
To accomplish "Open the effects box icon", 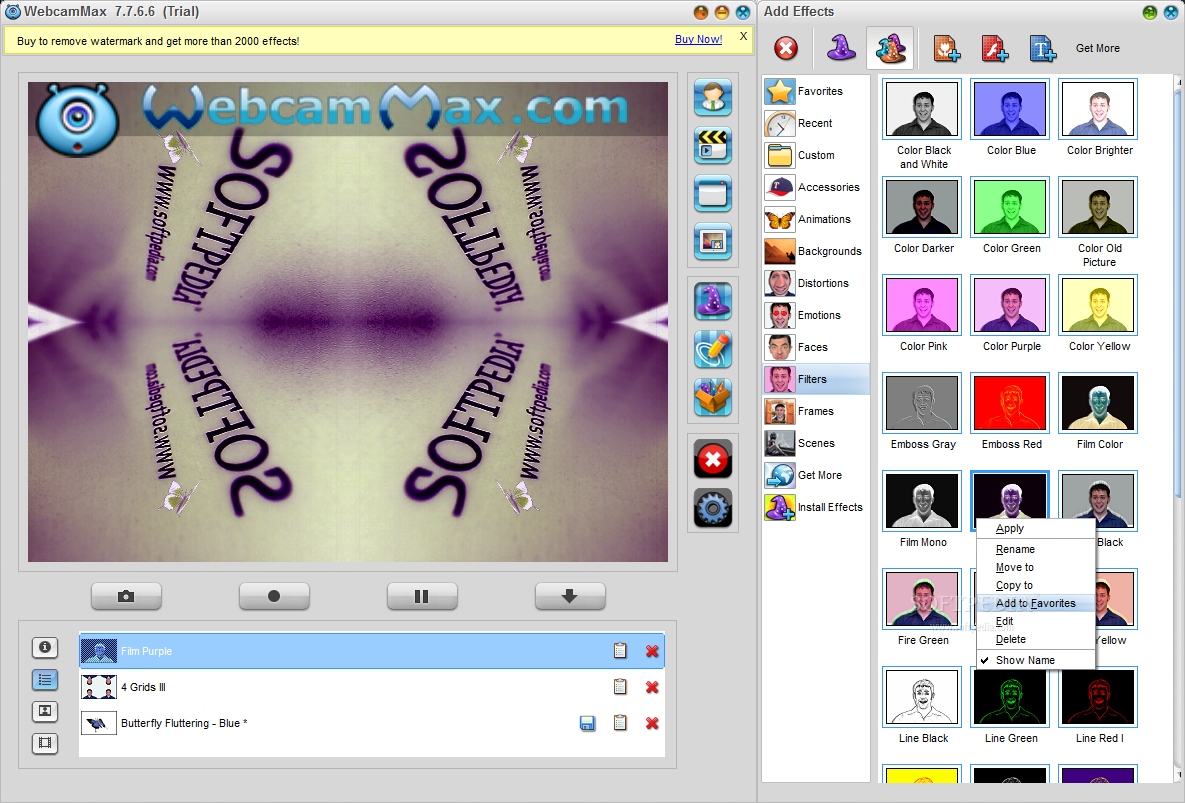I will click(713, 397).
